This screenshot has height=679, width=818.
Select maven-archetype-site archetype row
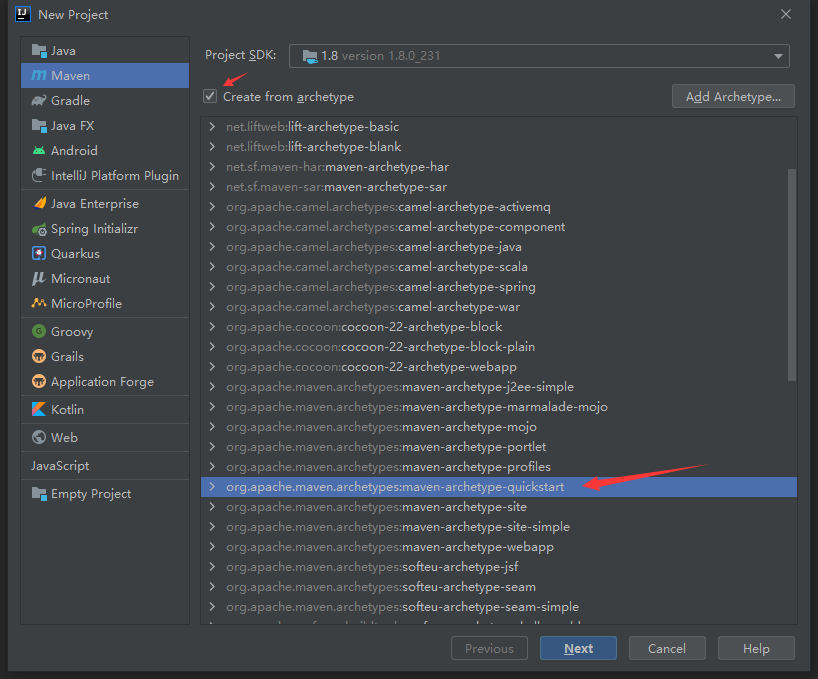pos(499,506)
